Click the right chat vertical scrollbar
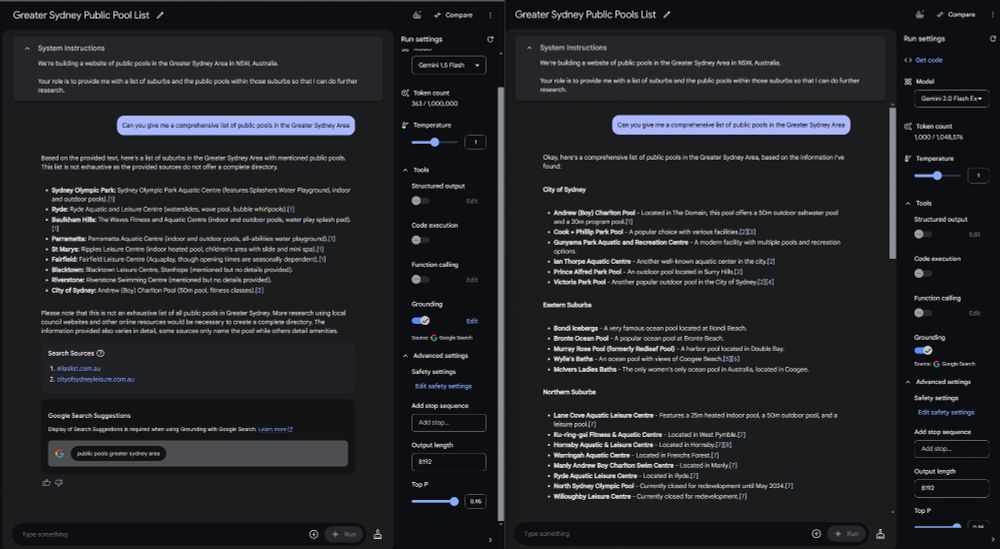Viewport: 1000px width, 549px height. [892, 183]
